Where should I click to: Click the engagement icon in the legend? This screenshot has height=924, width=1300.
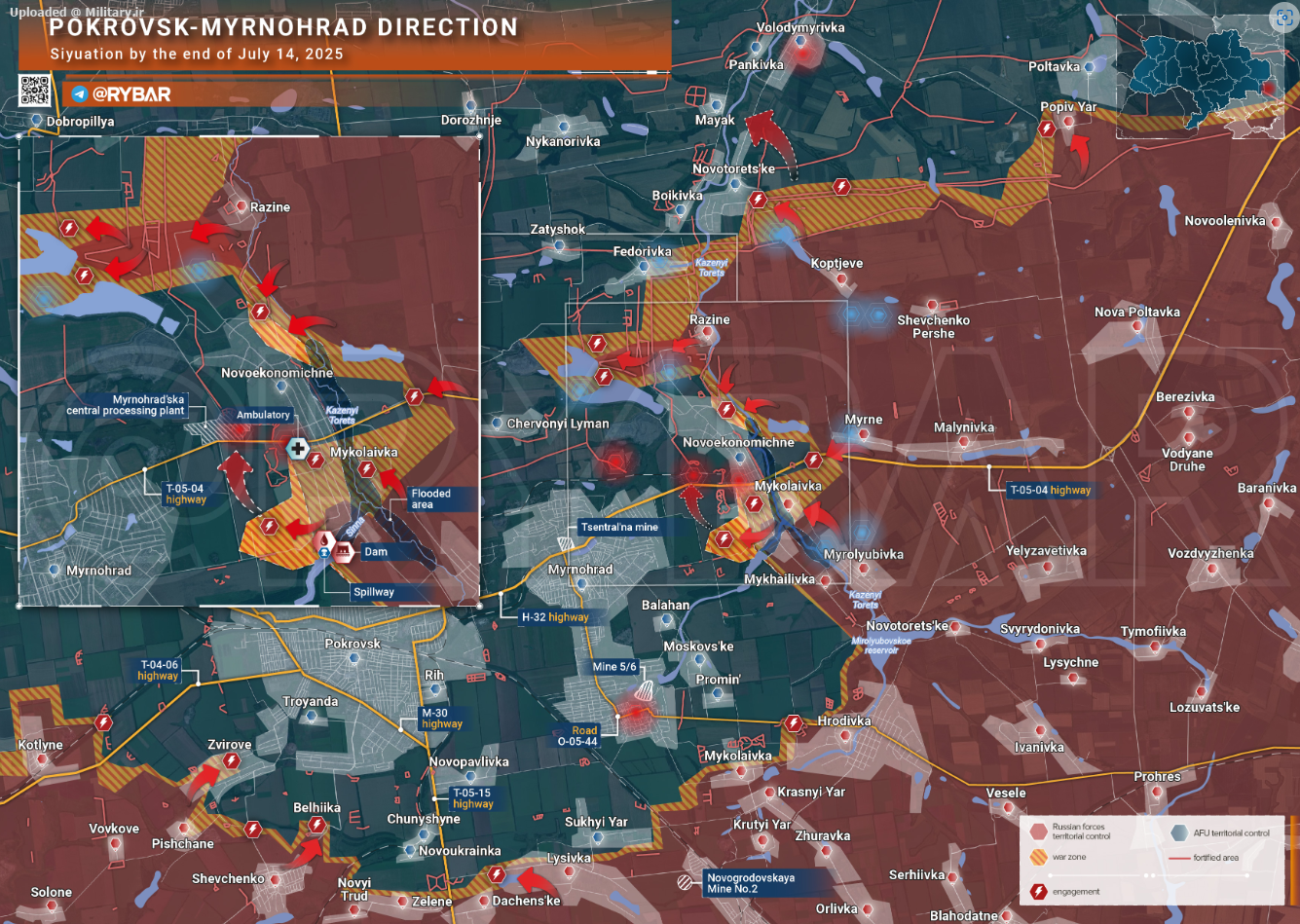1038,891
